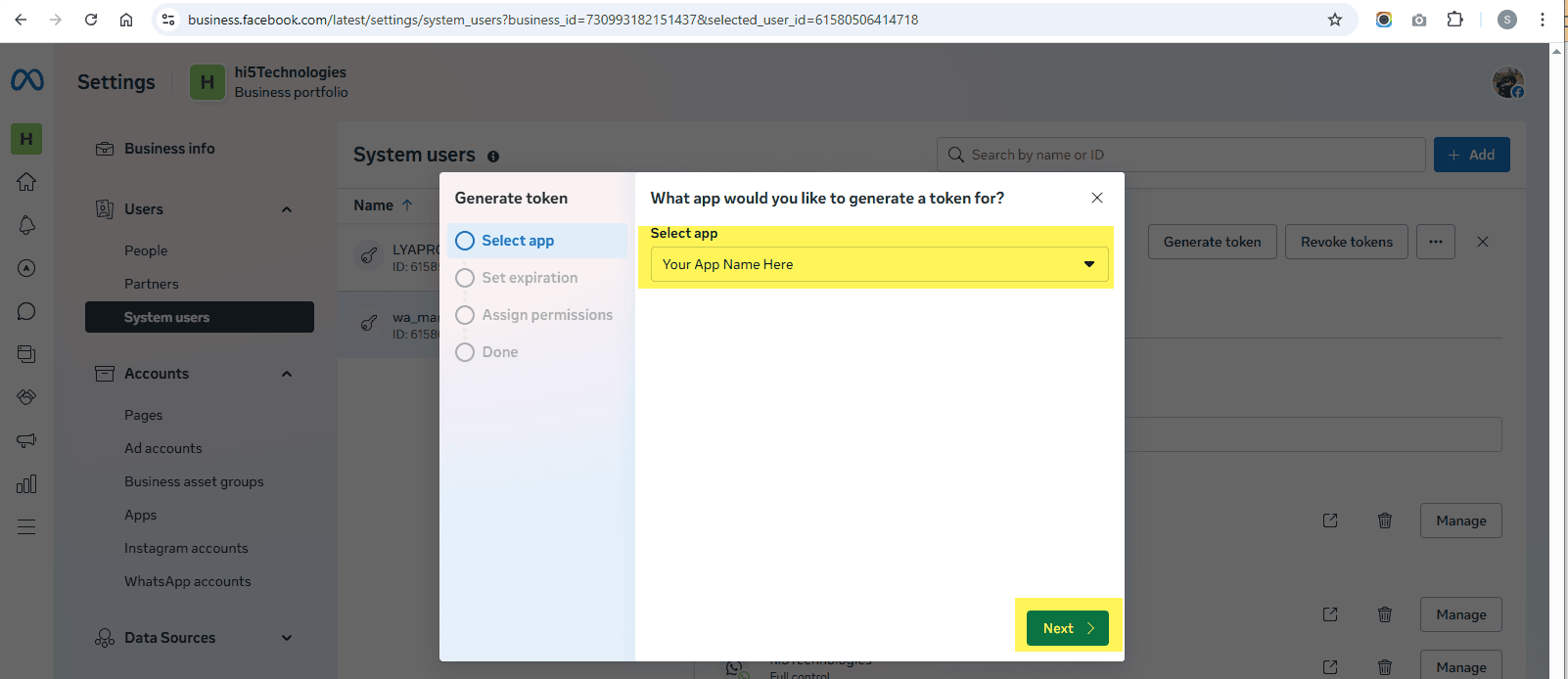Click the trash icon beside second Manage button

click(x=1385, y=614)
